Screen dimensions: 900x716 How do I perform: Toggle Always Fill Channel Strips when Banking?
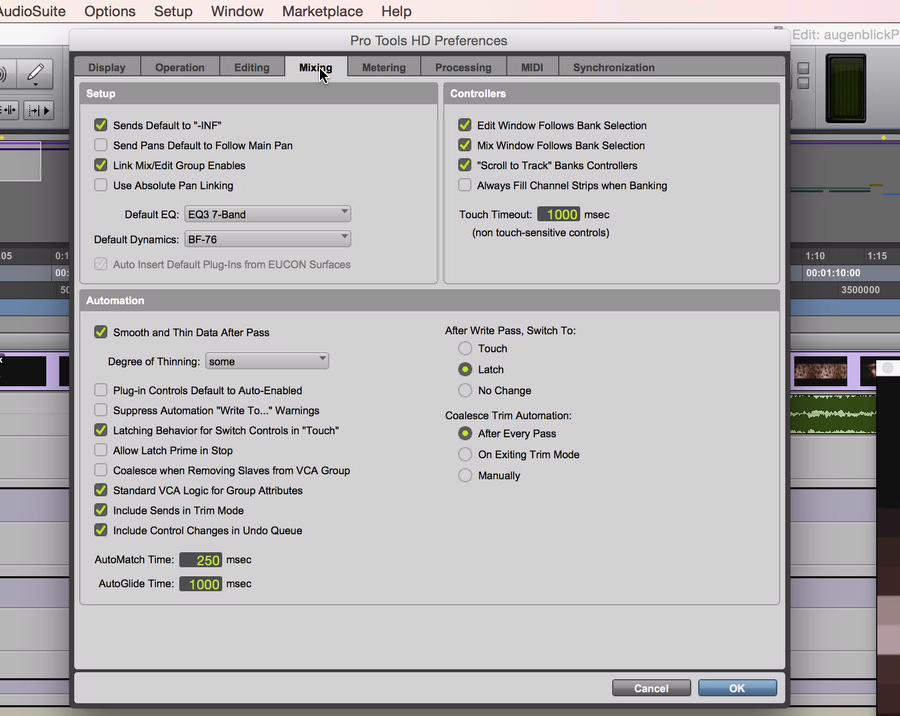[465, 186]
